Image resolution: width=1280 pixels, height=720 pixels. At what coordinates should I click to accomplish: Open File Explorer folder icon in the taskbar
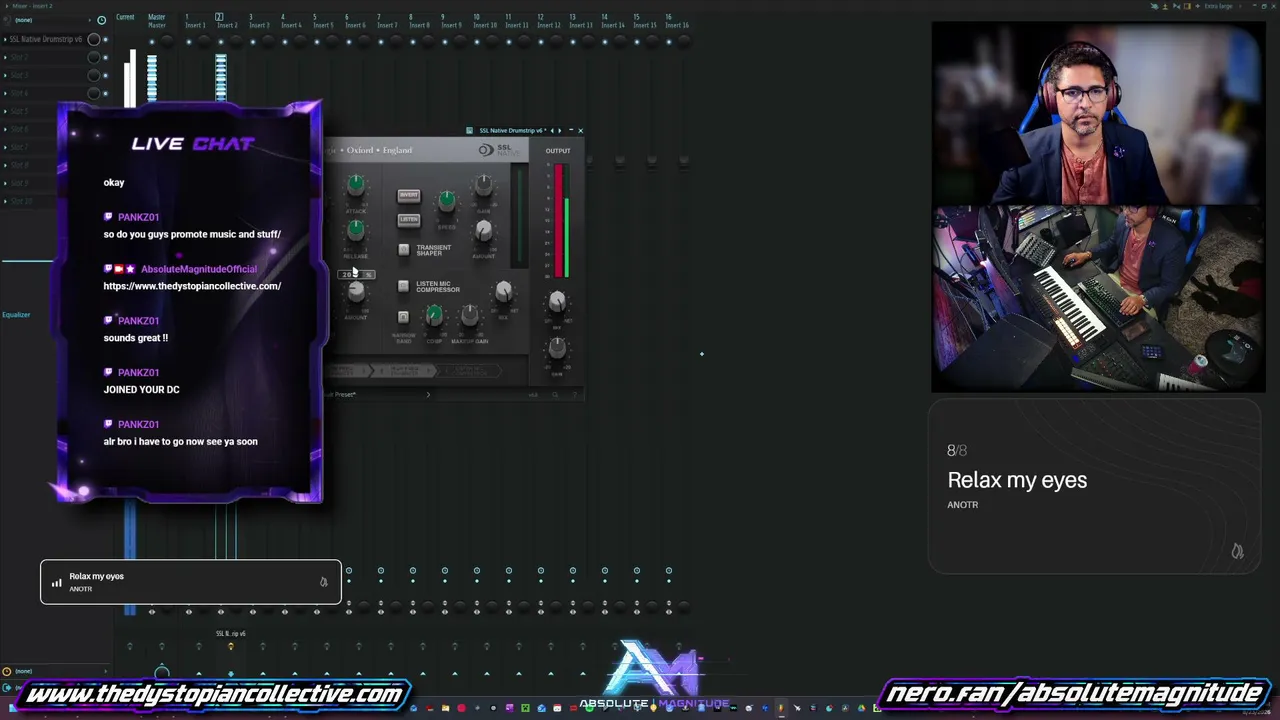point(445,709)
